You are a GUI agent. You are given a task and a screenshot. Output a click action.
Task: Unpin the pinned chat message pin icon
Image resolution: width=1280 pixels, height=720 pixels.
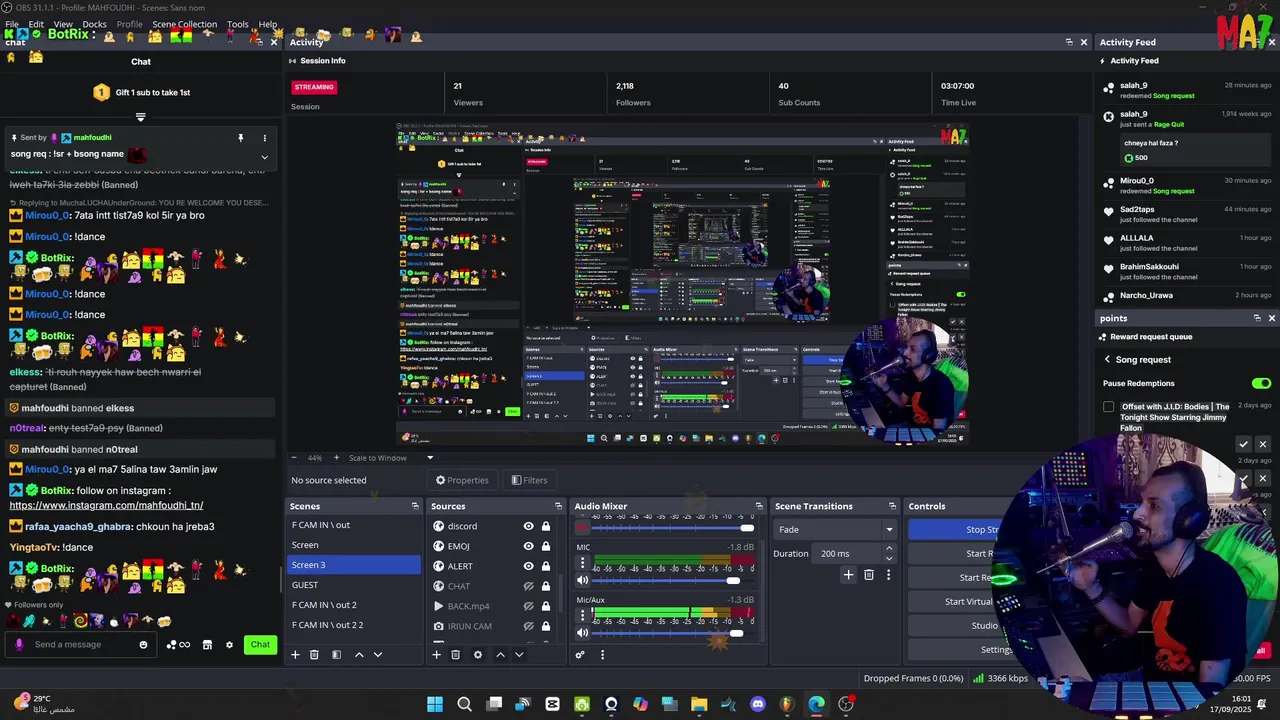(x=240, y=138)
